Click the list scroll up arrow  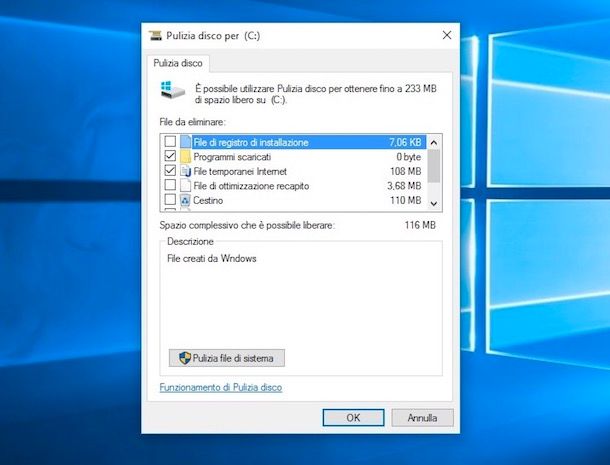tap(434, 142)
